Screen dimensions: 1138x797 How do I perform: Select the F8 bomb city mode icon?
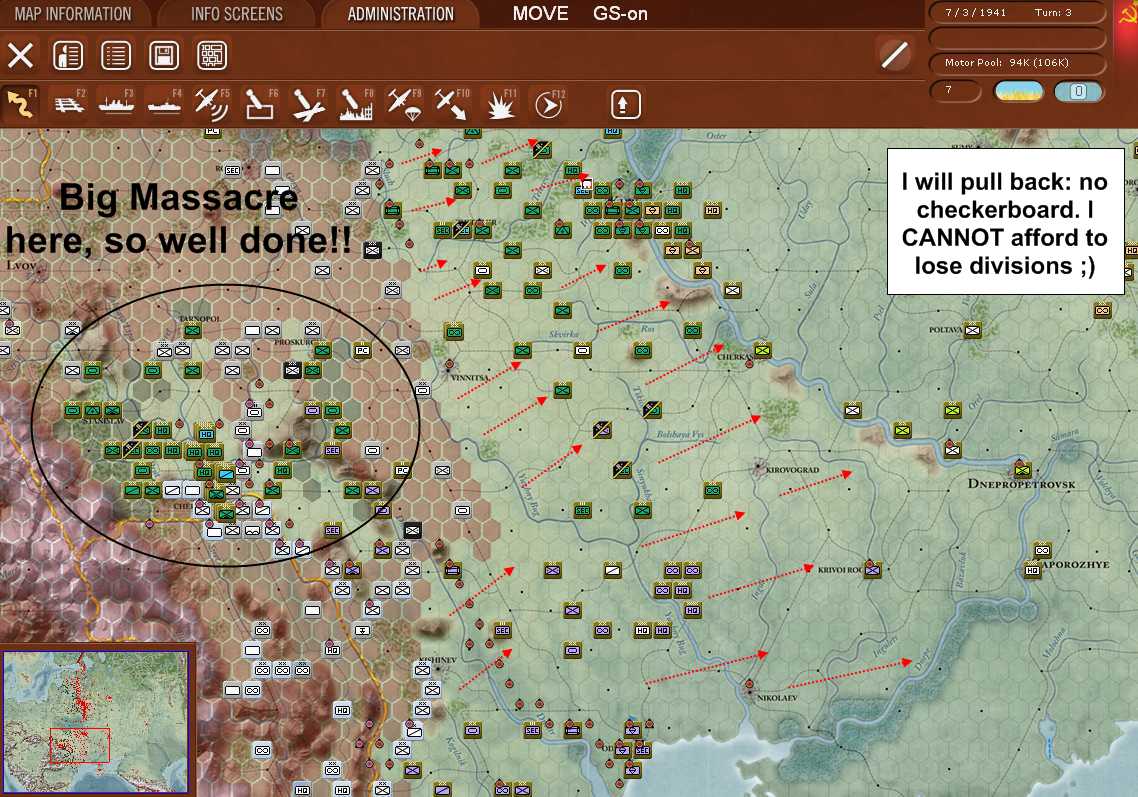click(x=356, y=104)
